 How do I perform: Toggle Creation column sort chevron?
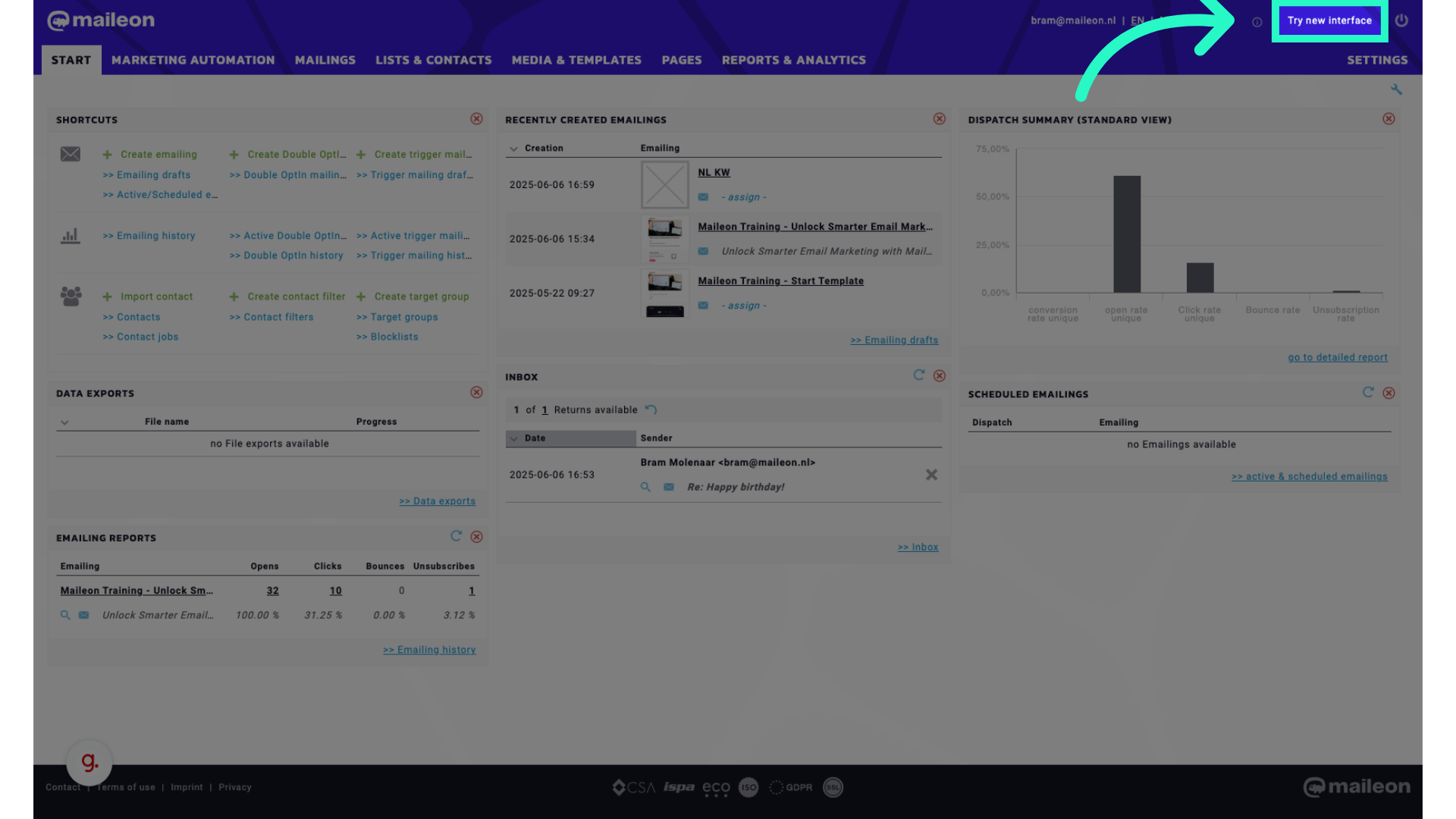point(514,149)
